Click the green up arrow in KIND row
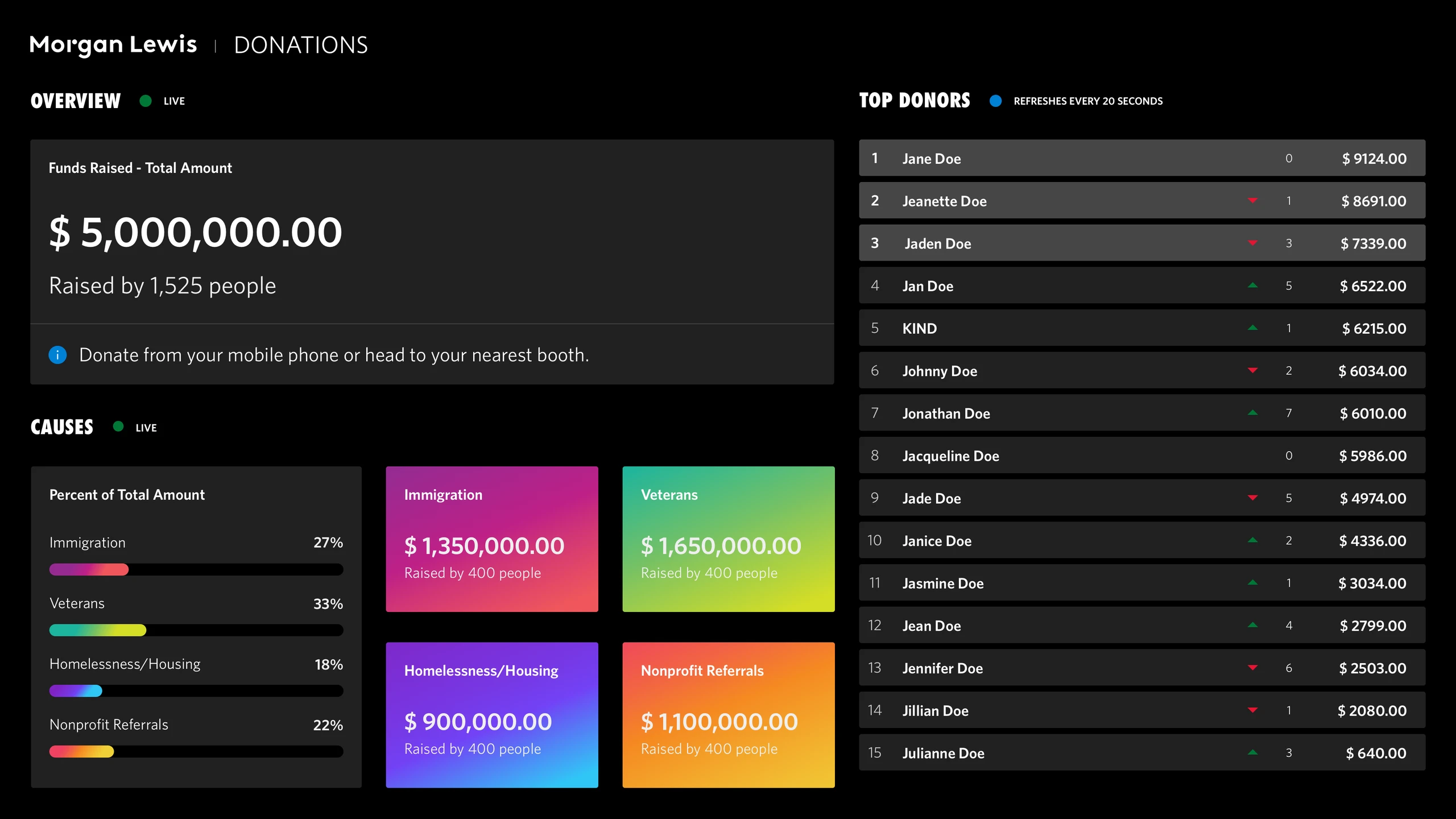The width and height of the screenshot is (1456, 819). 1252,328
